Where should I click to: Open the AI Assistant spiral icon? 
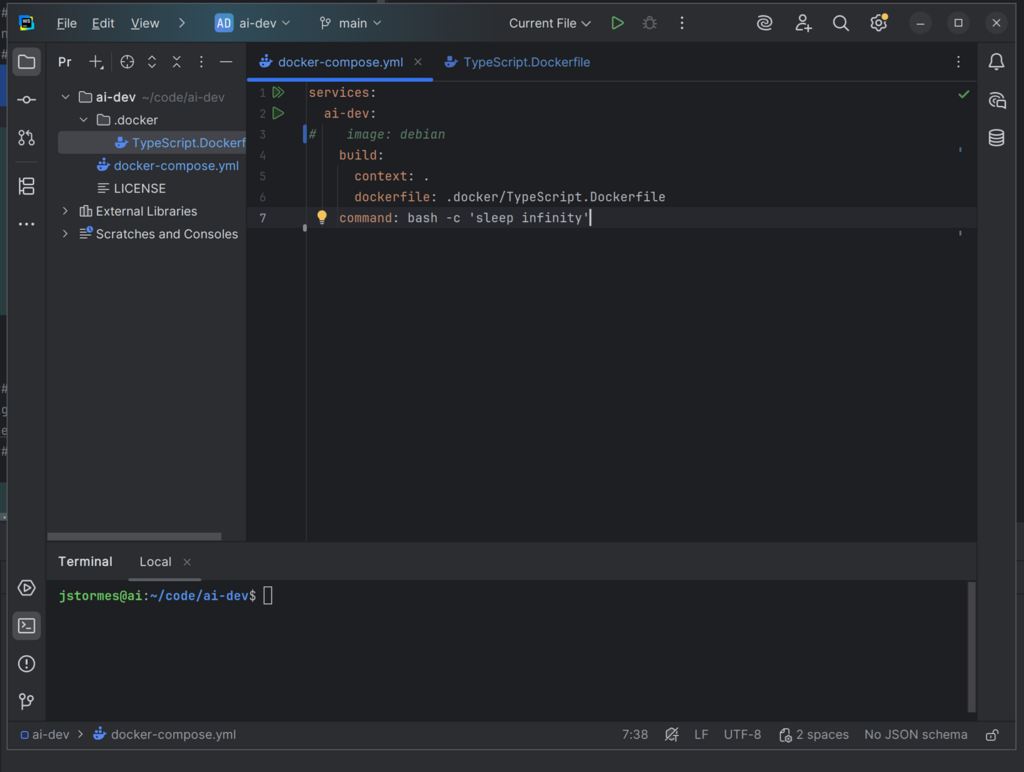point(765,23)
